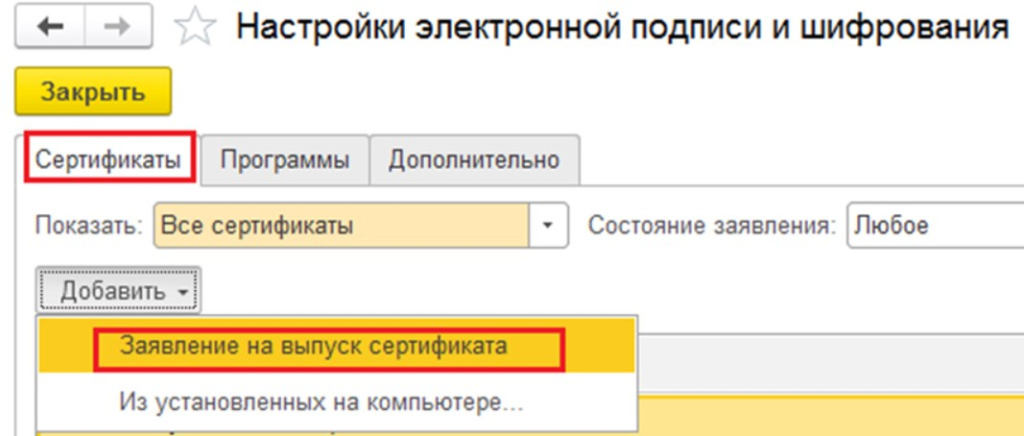
Task: Select Из установленных на компьютере... option
Action: tap(320, 404)
